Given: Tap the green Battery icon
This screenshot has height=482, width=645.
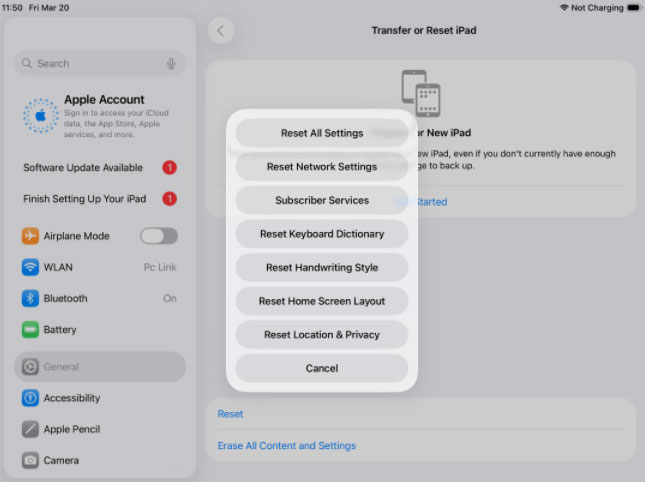Looking at the screenshot, I should (30, 329).
